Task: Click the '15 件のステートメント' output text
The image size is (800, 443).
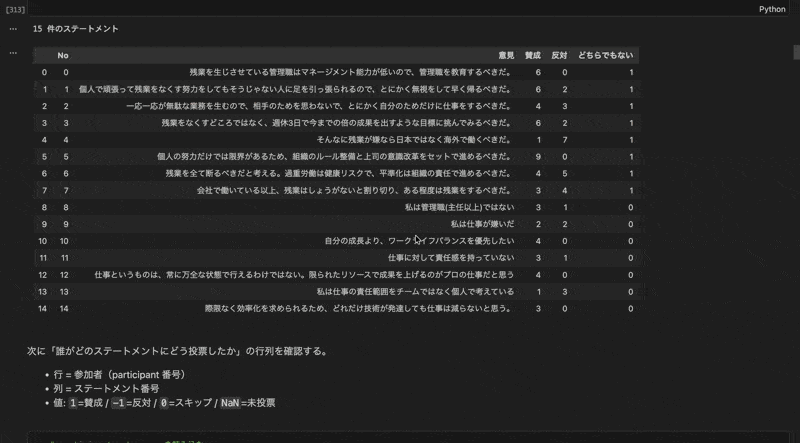Action: coord(76,29)
